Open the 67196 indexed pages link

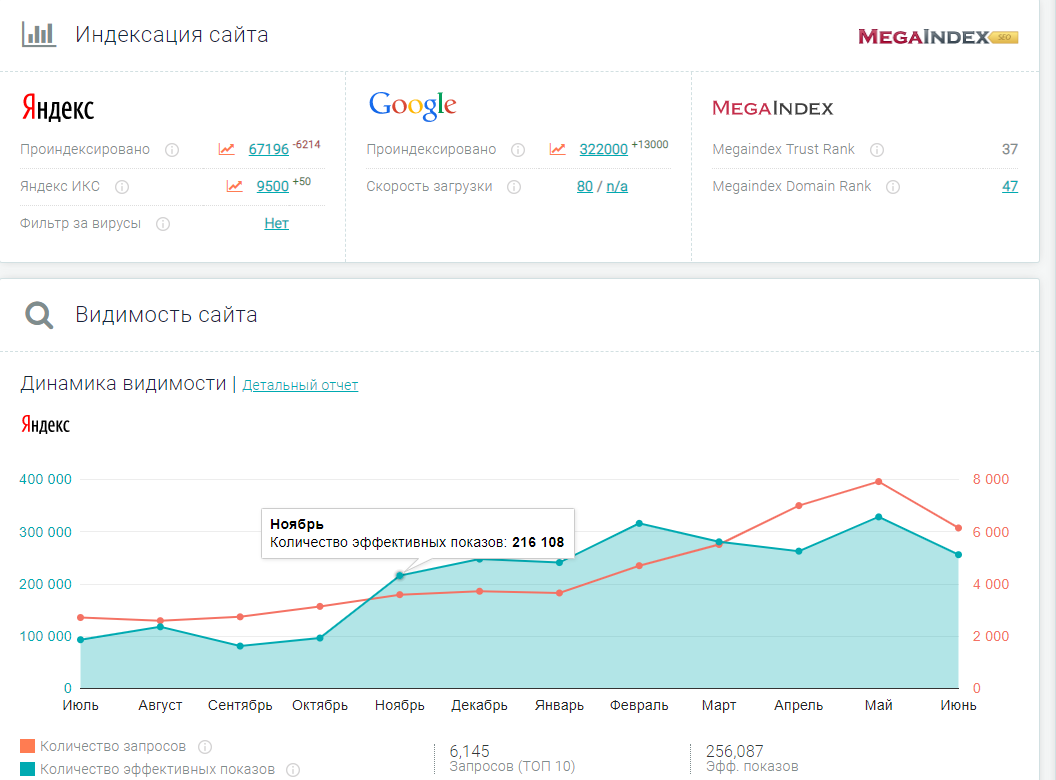[269, 149]
